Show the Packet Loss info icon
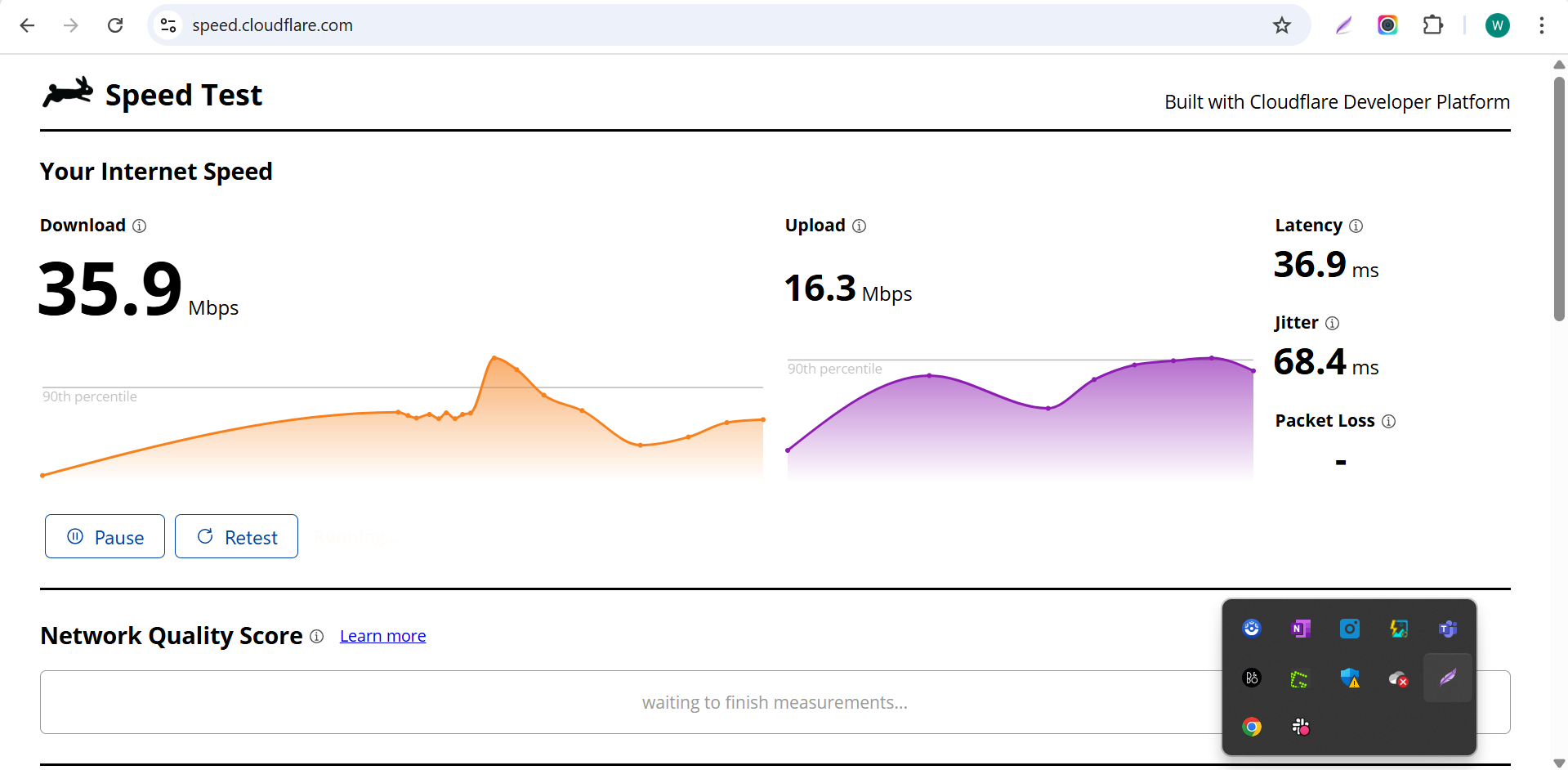This screenshot has width=1568, height=770. [1388, 422]
